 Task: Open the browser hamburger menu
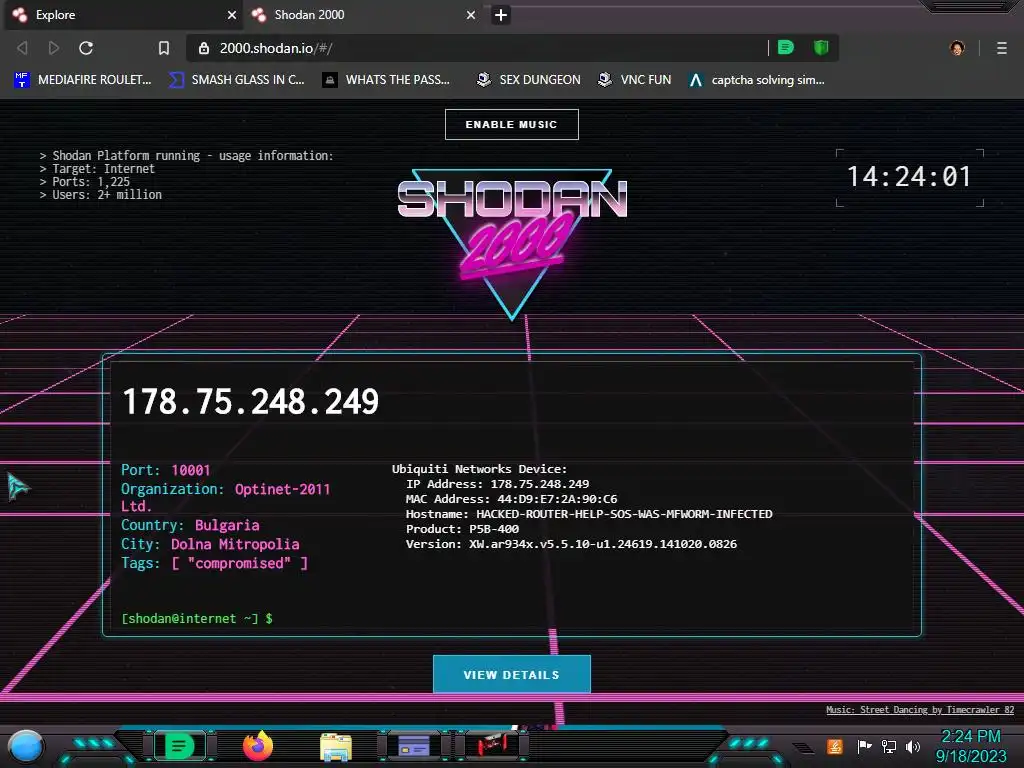[x=1002, y=48]
